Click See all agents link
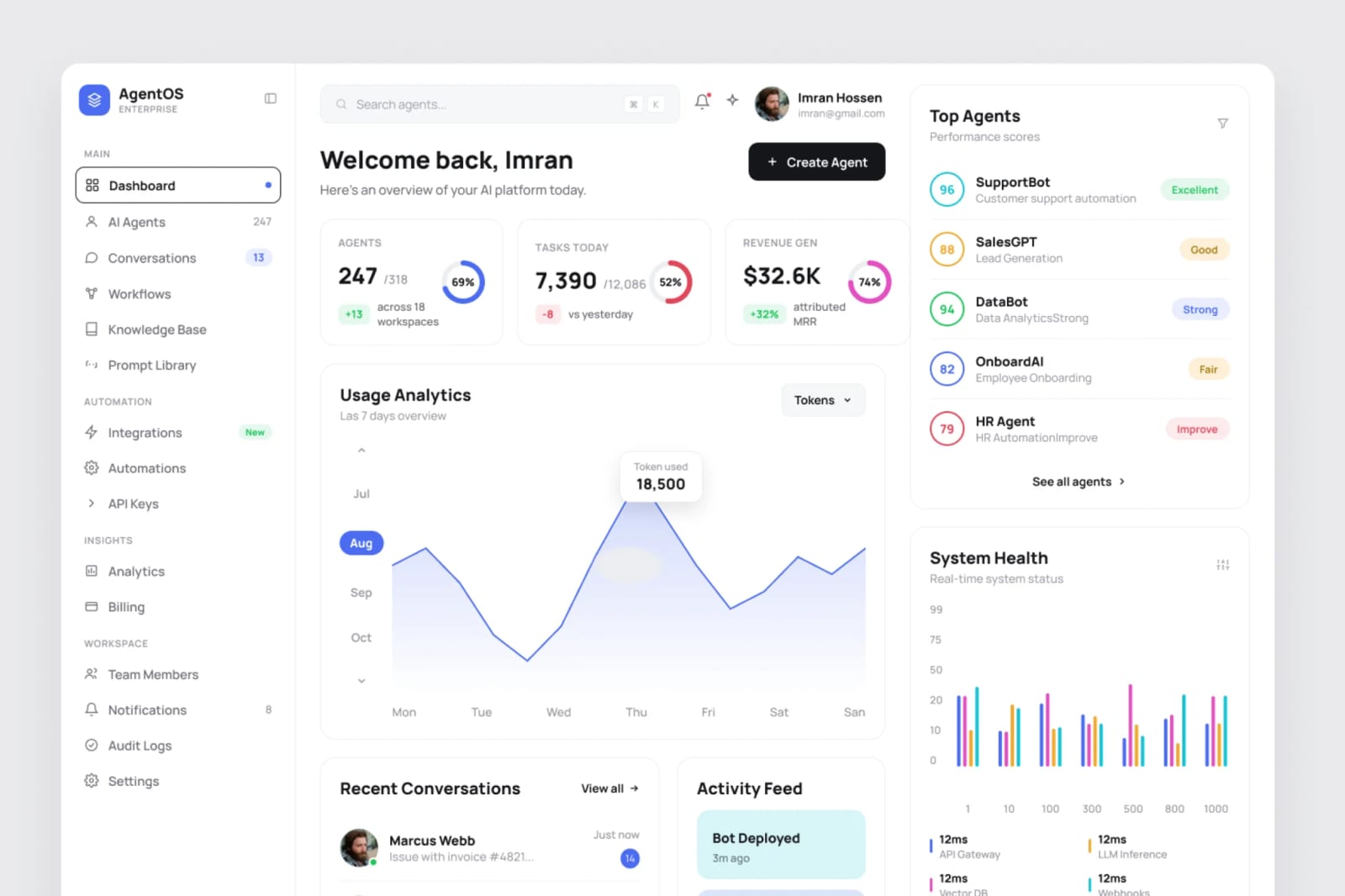The height and width of the screenshot is (896, 1345). tap(1079, 482)
